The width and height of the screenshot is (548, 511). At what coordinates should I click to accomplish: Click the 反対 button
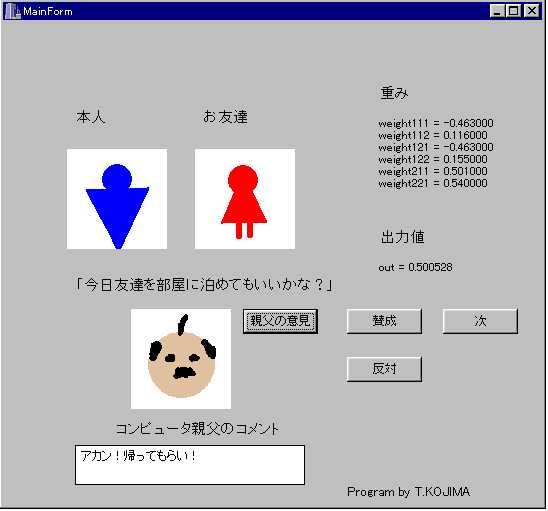[x=384, y=369]
